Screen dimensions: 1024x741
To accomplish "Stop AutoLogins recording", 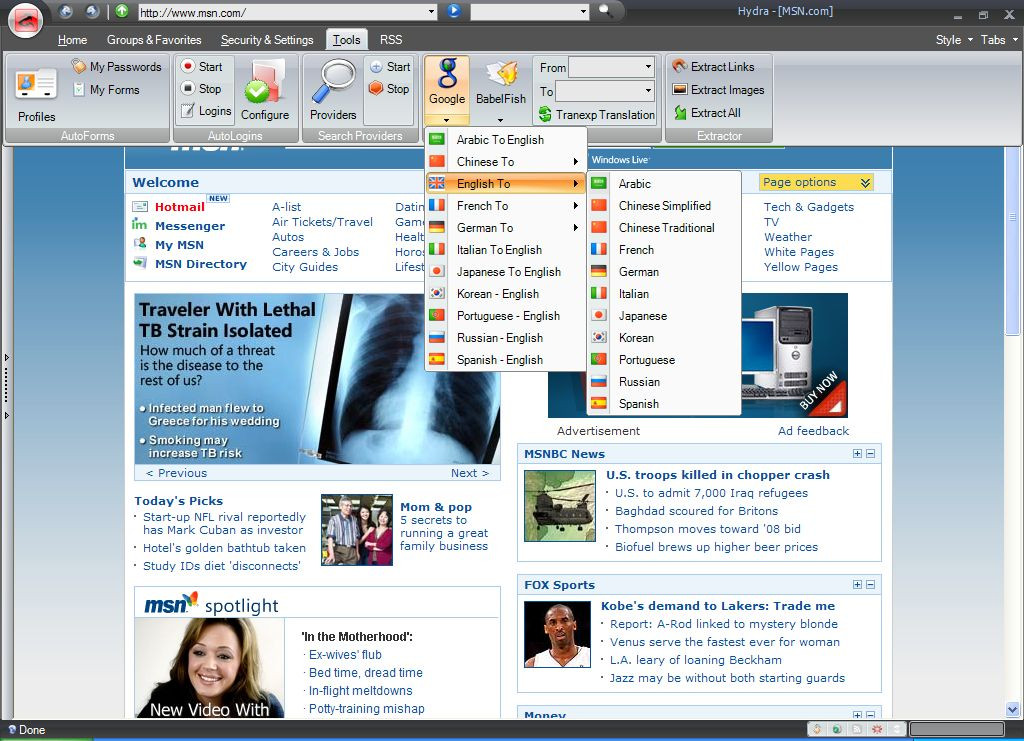I will tap(201, 89).
